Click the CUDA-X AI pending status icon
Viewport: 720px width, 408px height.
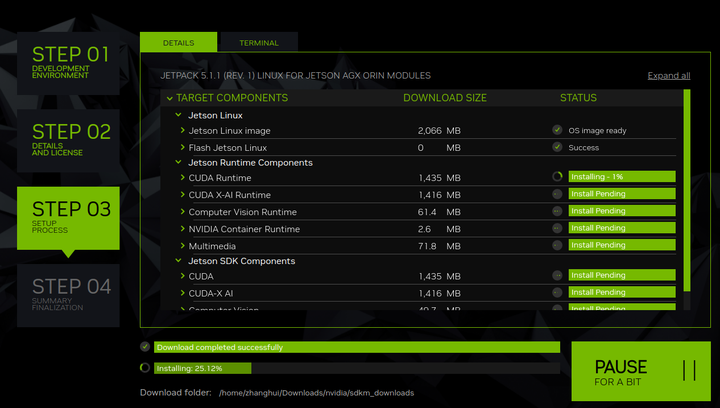click(x=557, y=292)
